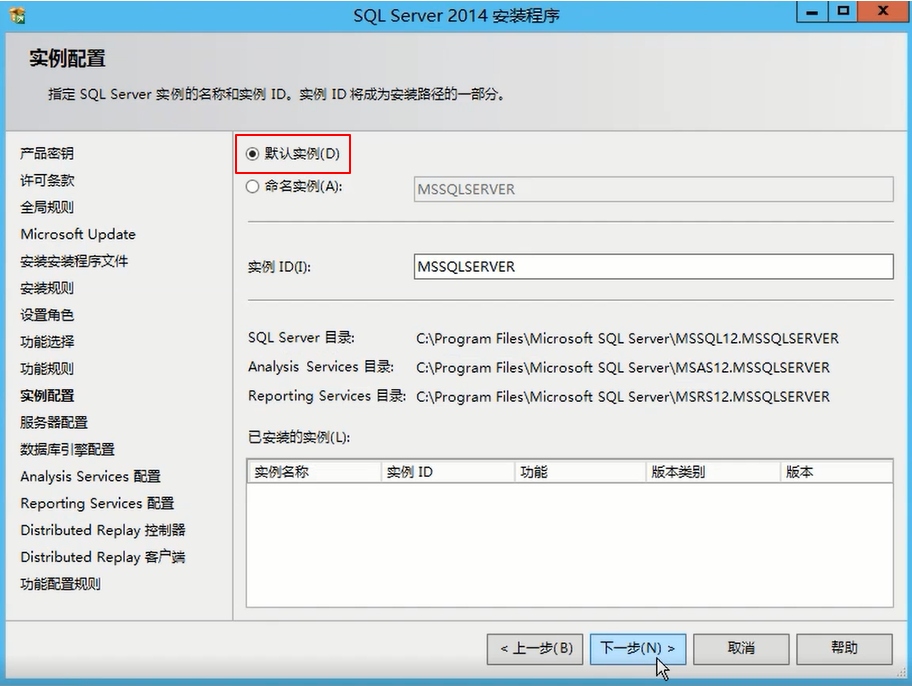The width and height of the screenshot is (912, 686).
Task: Select 数据库引擎配置 step in sidebar
Action: (67, 449)
